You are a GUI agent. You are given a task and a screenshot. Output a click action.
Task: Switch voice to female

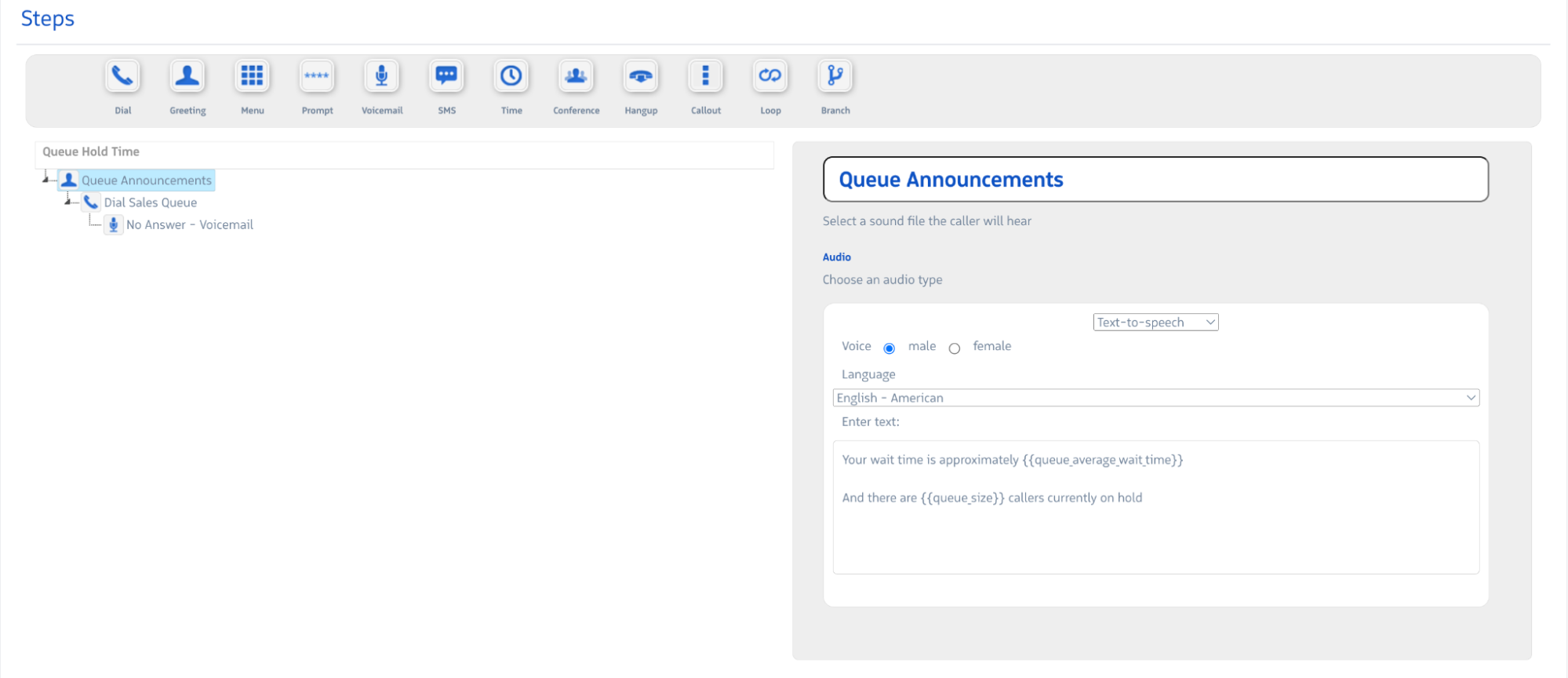click(954, 348)
